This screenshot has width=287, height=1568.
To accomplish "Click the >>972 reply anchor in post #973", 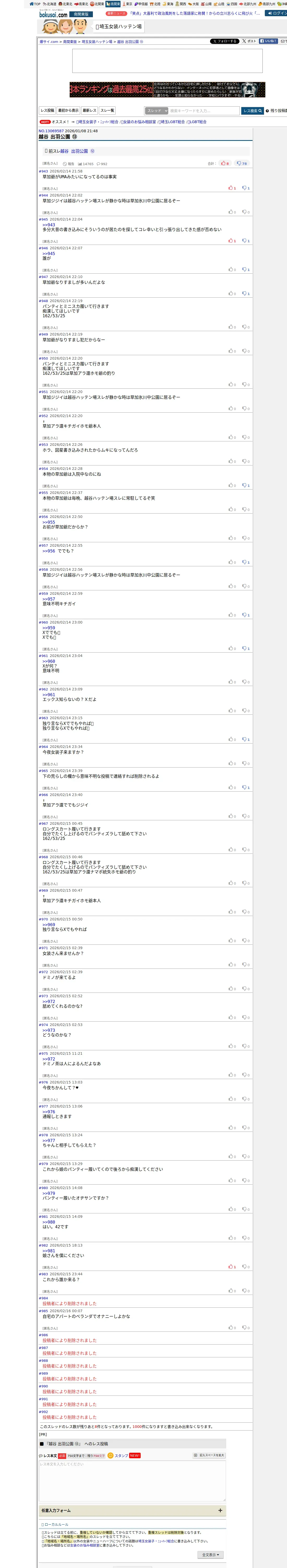I will point(49,1001).
